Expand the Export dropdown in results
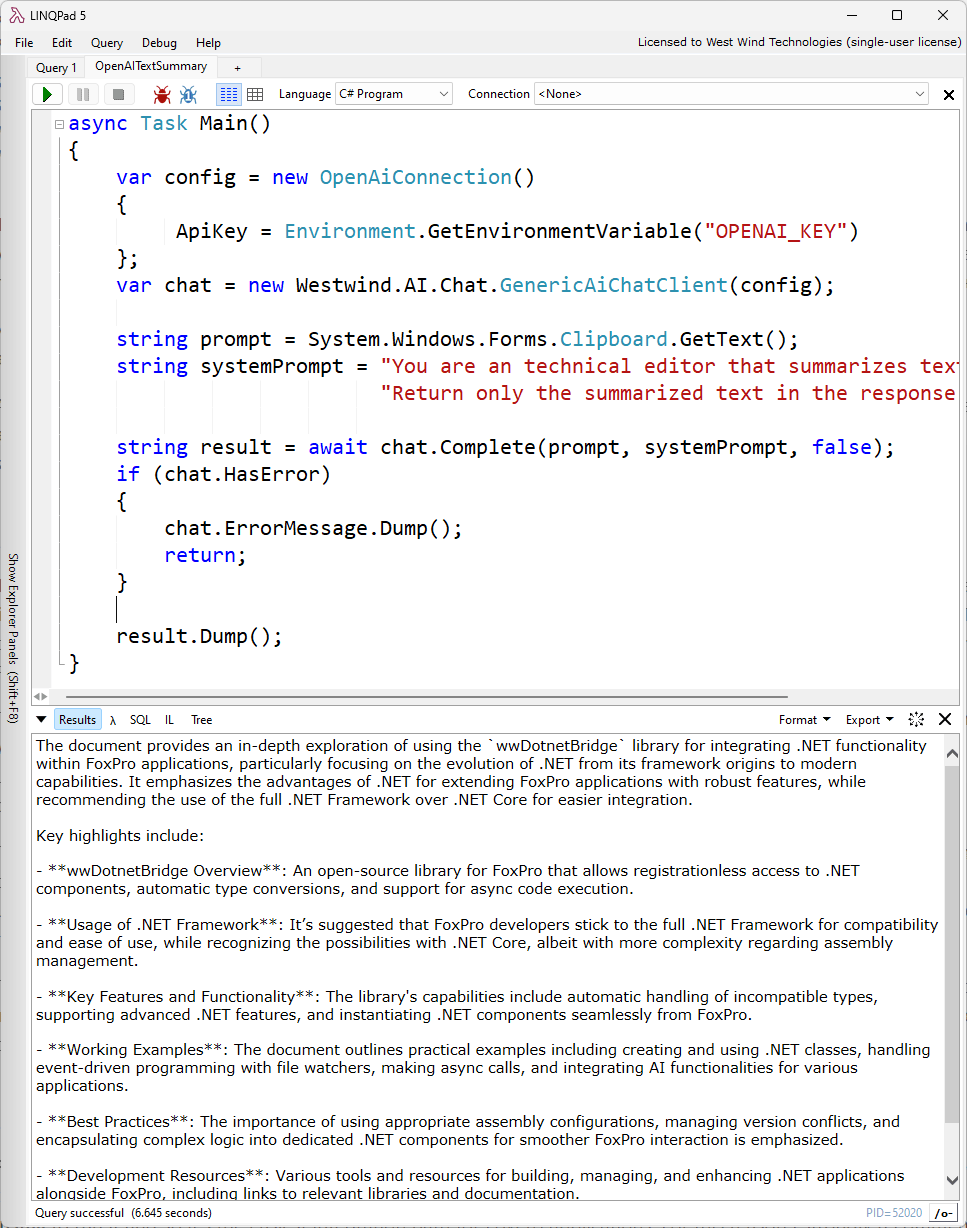Viewport: 967px width, 1228px height. pyautogui.click(x=869, y=720)
